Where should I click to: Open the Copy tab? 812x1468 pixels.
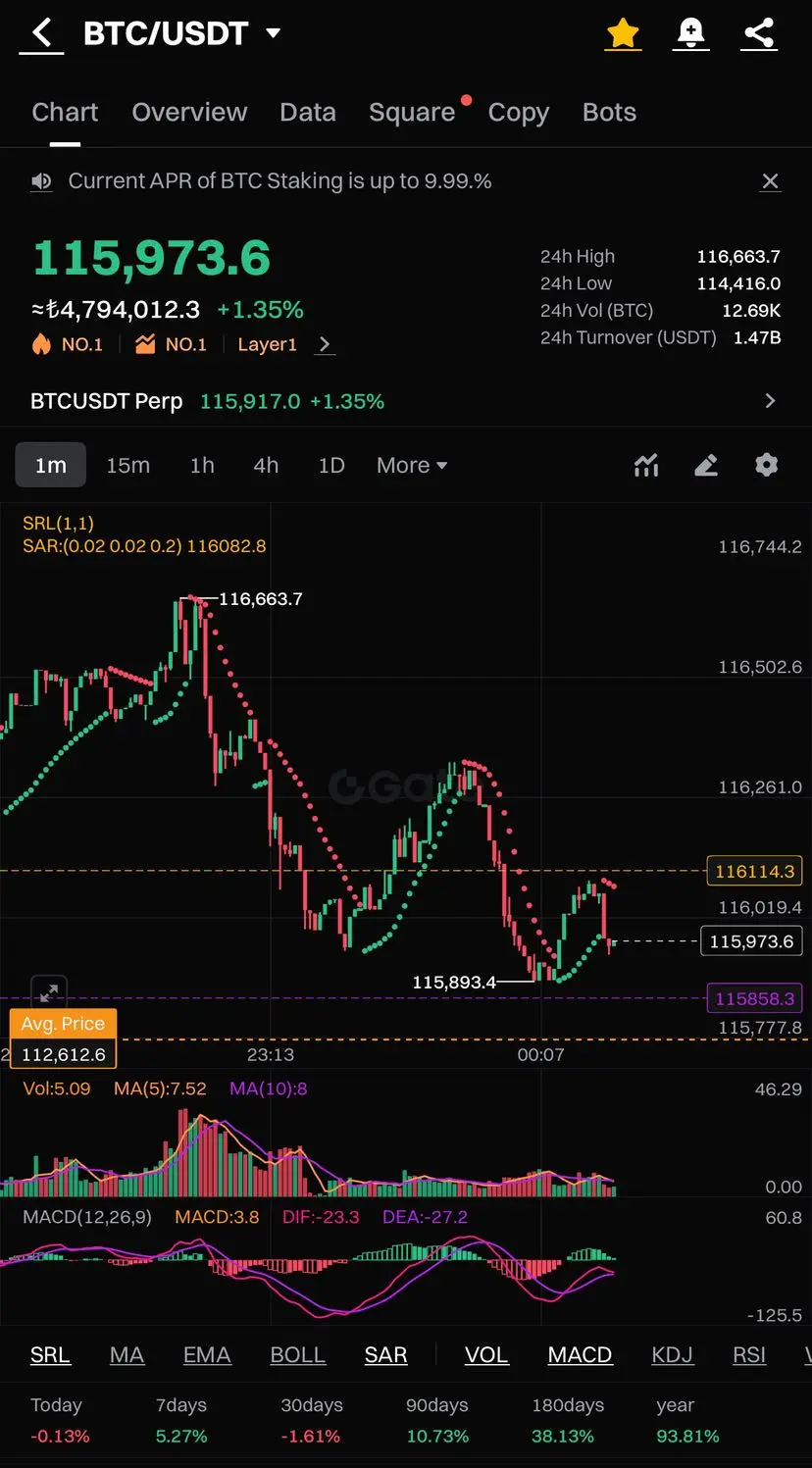click(518, 113)
